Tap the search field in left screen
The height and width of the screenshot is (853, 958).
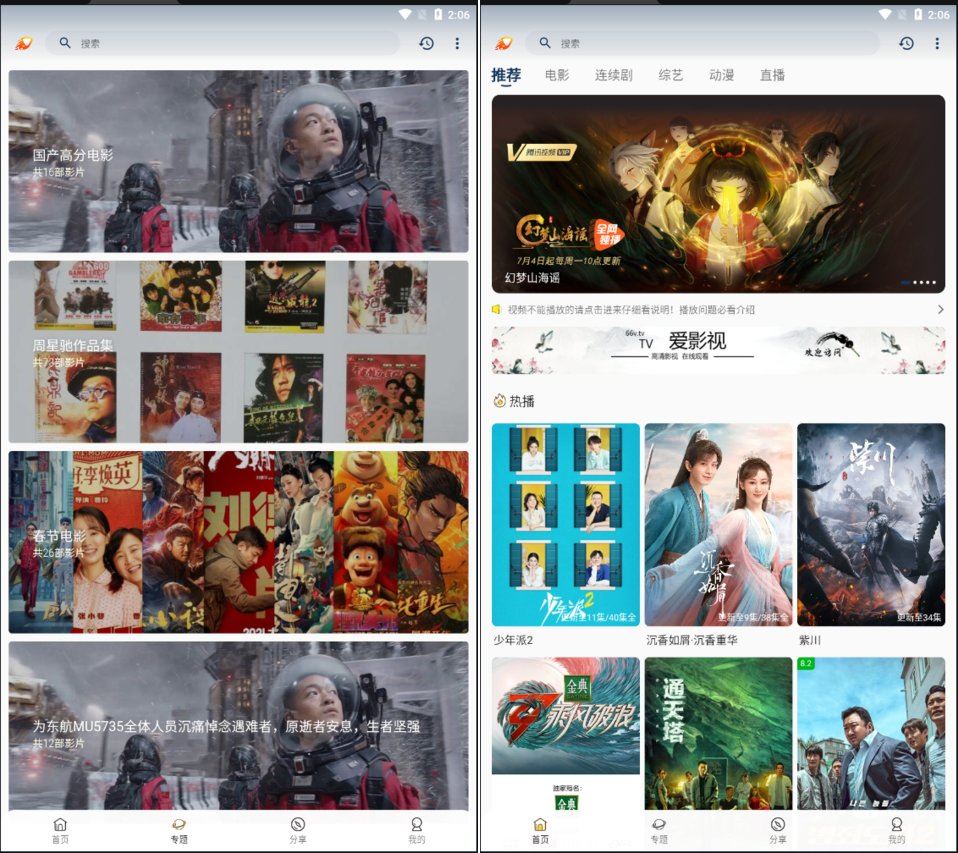click(222, 43)
